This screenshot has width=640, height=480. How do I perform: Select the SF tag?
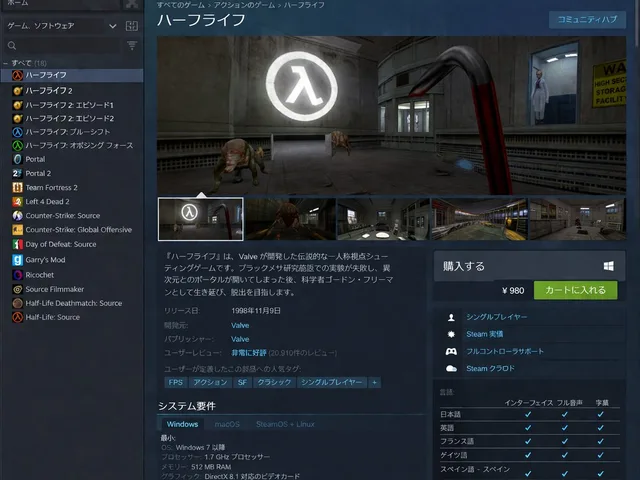(x=242, y=382)
